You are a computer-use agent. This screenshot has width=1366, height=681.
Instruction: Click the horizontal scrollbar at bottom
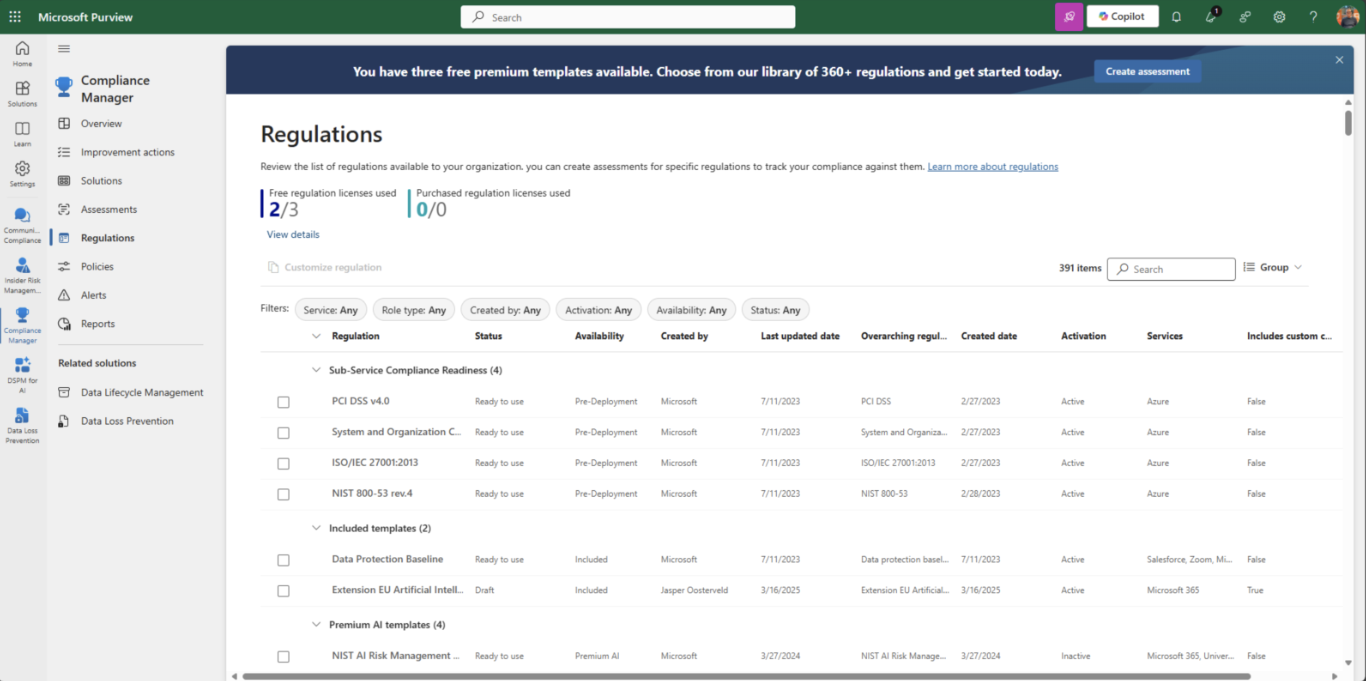point(746,676)
